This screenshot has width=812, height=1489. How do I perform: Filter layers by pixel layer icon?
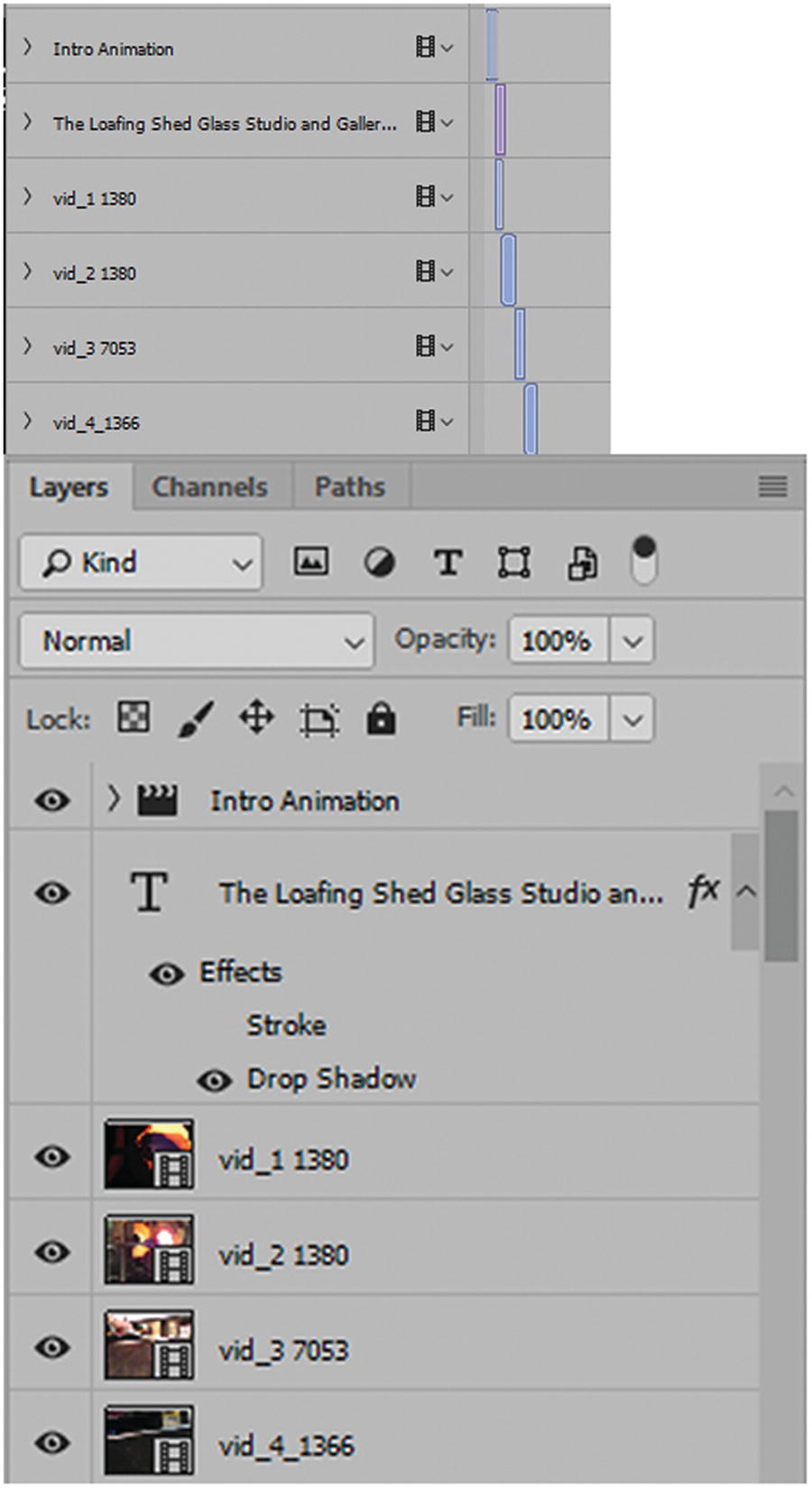click(310, 562)
